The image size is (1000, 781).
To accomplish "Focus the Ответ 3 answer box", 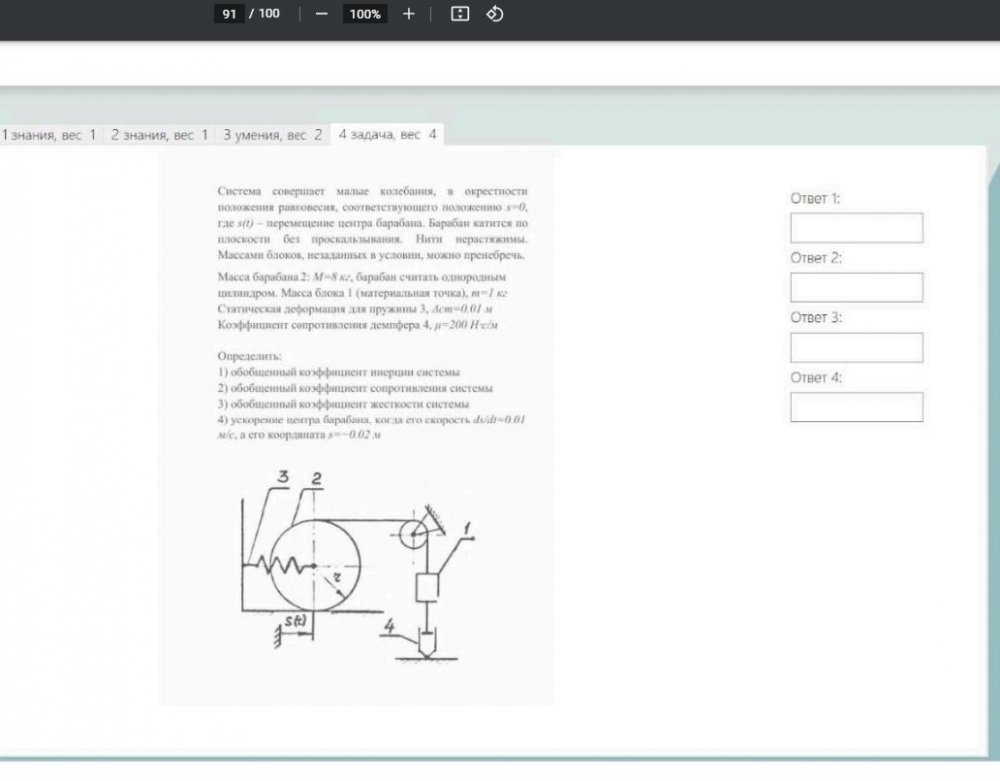I will tap(856, 347).
